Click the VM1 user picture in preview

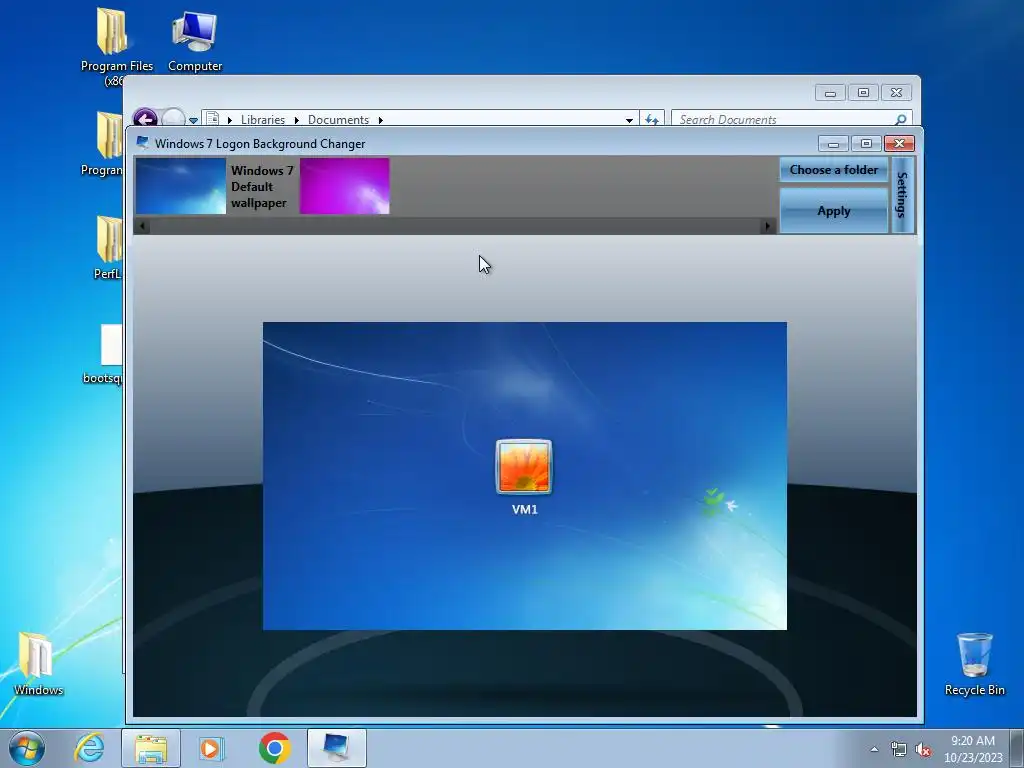[524, 466]
